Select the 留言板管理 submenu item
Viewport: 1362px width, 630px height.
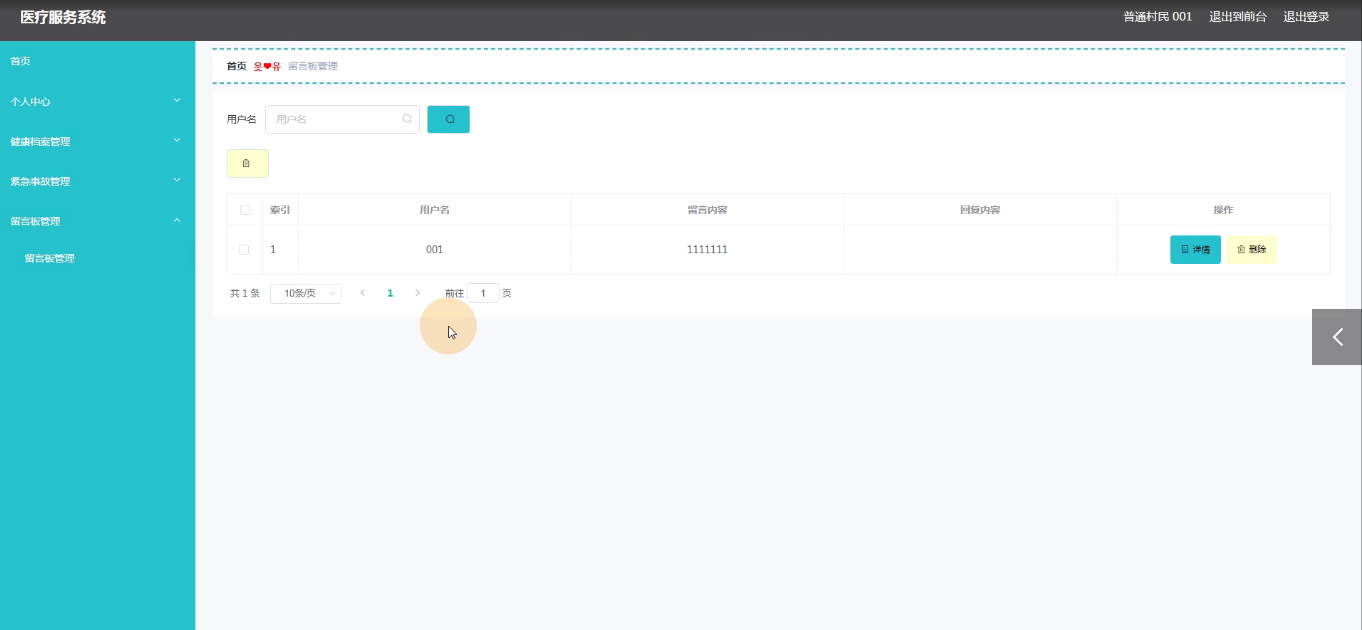[50, 258]
